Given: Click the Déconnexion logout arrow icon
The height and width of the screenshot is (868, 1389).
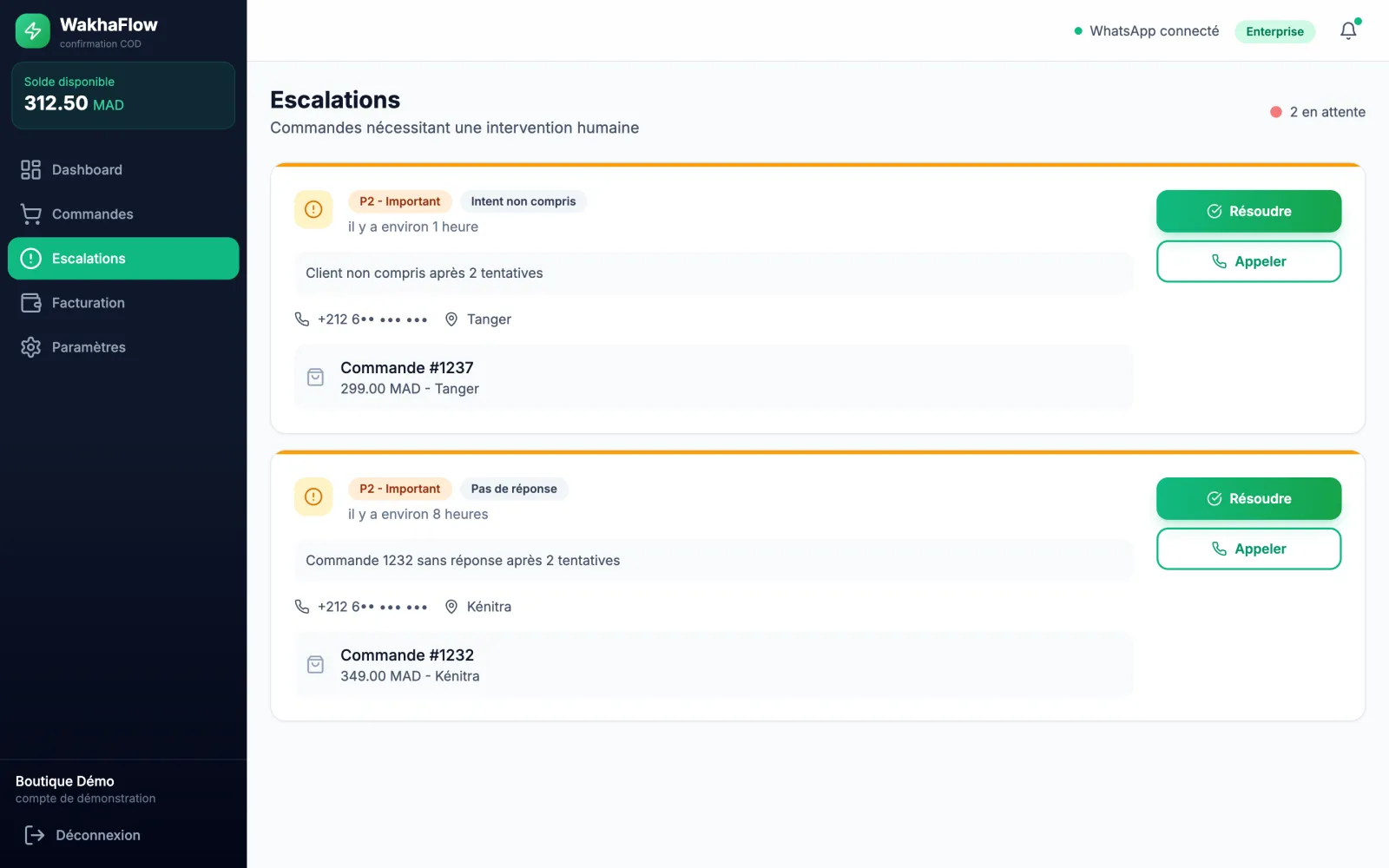Looking at the screenshot, I should click(x=35, y=835).
